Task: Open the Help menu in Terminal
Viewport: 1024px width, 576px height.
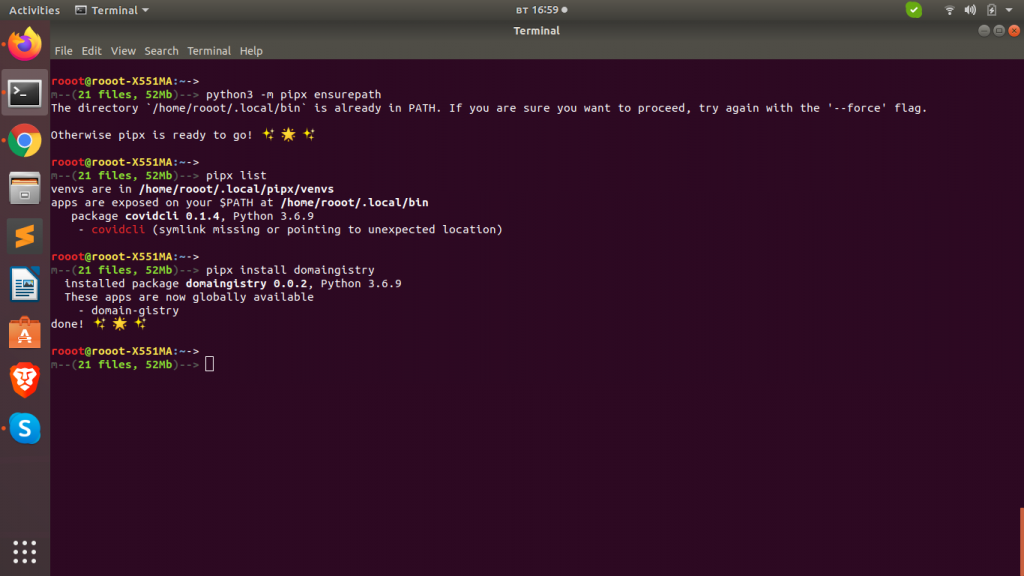Action: (251, 50)
